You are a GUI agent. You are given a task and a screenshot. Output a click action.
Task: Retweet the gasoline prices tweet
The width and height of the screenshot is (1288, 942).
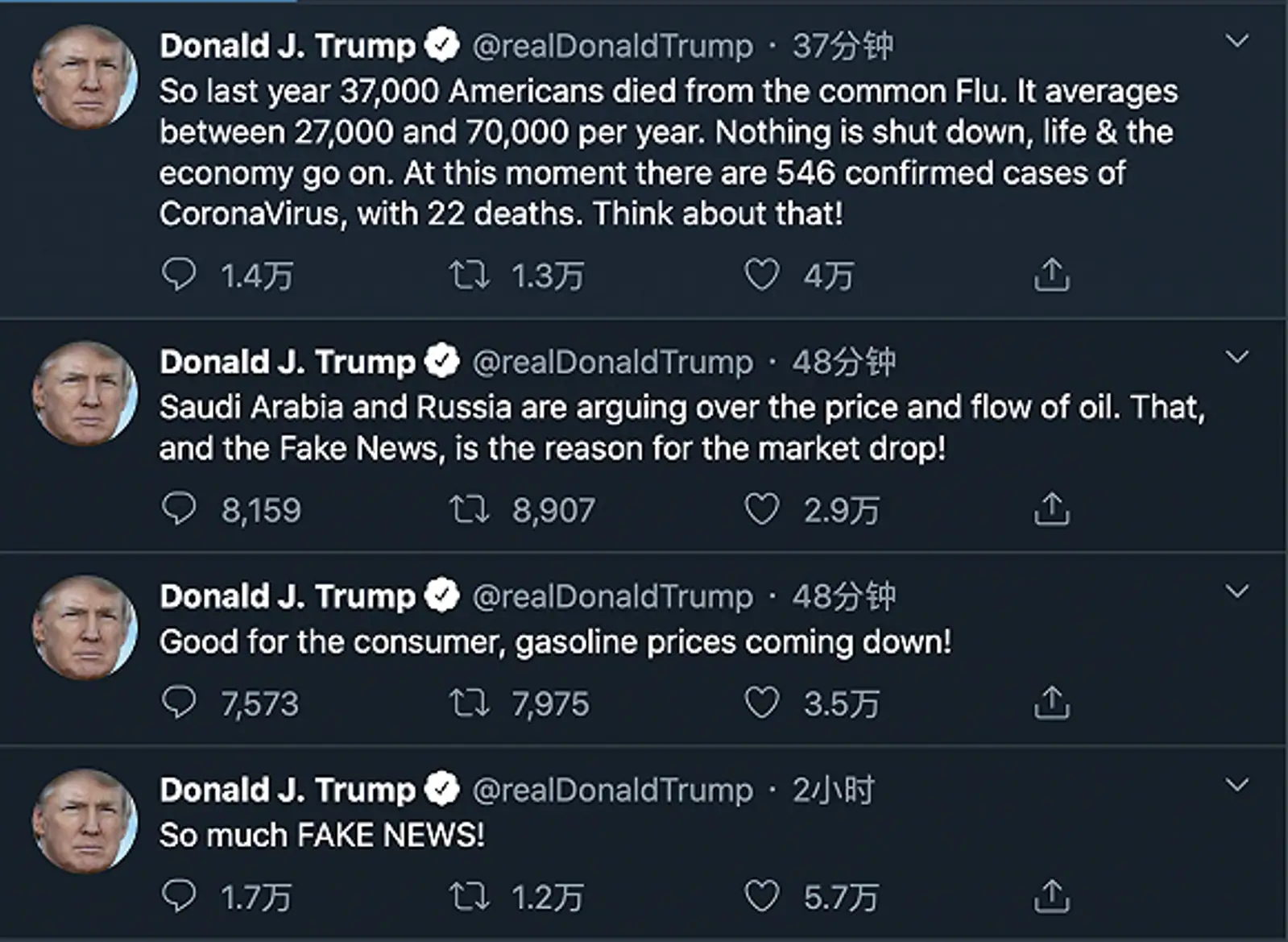[x=469, y=703]
